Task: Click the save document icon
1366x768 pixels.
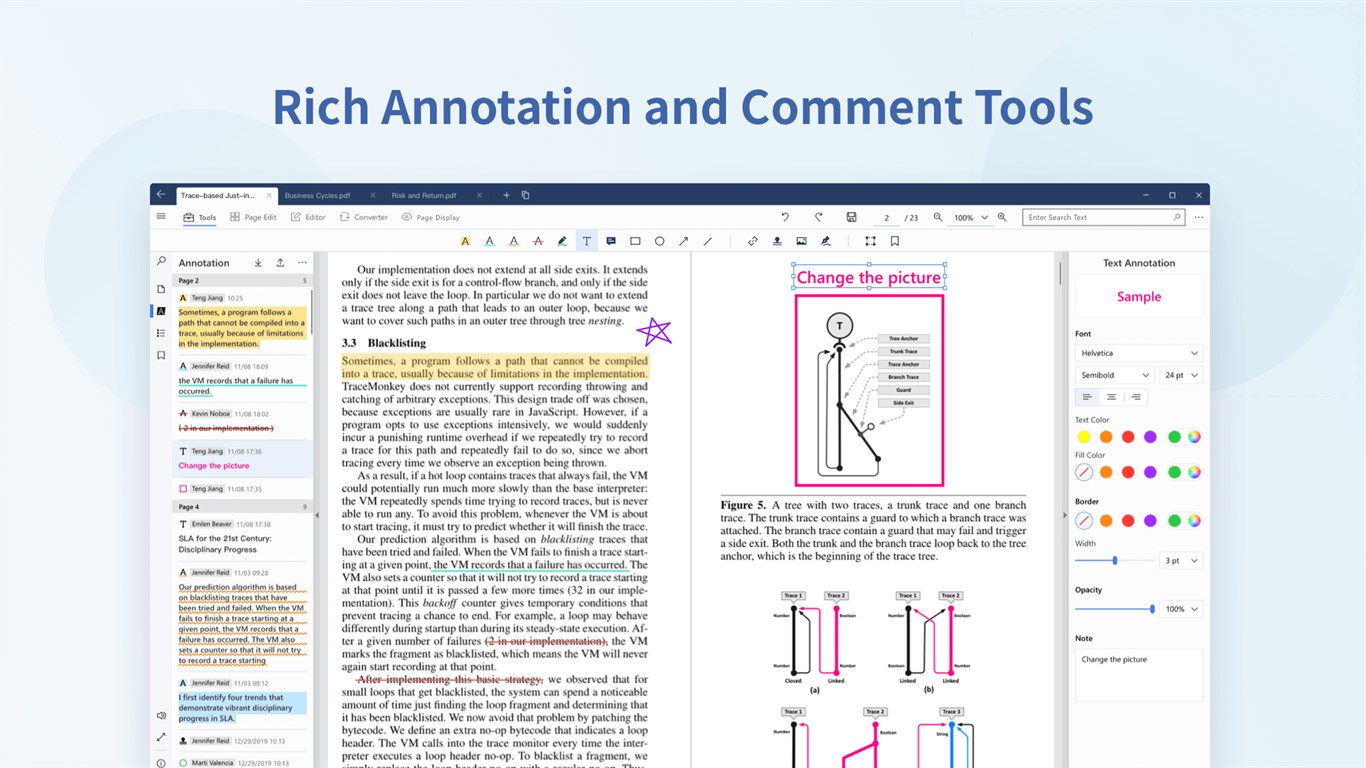Action: (x=851, y=217)
